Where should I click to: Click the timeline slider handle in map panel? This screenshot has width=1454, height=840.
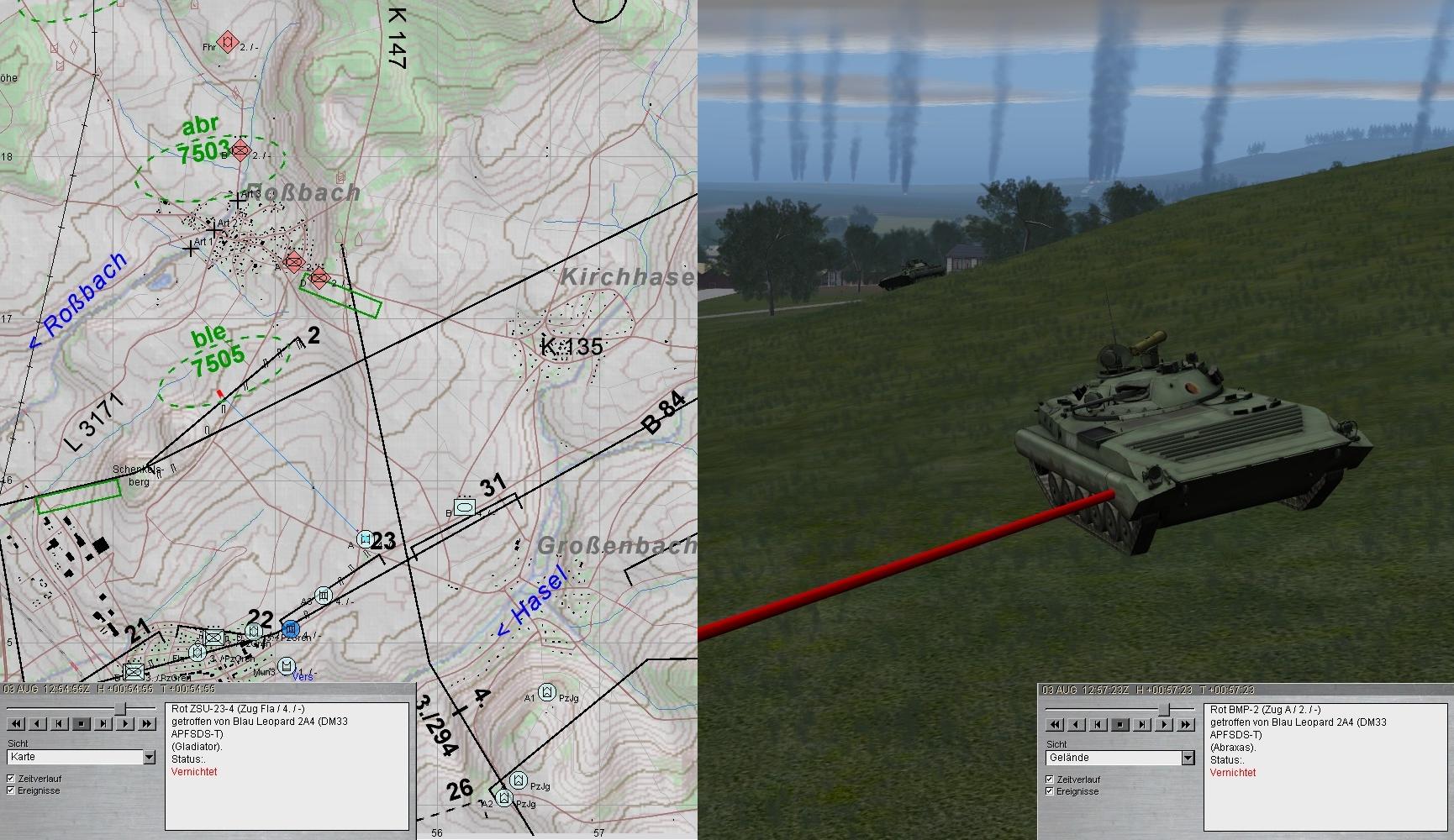[x=120, y=710]
